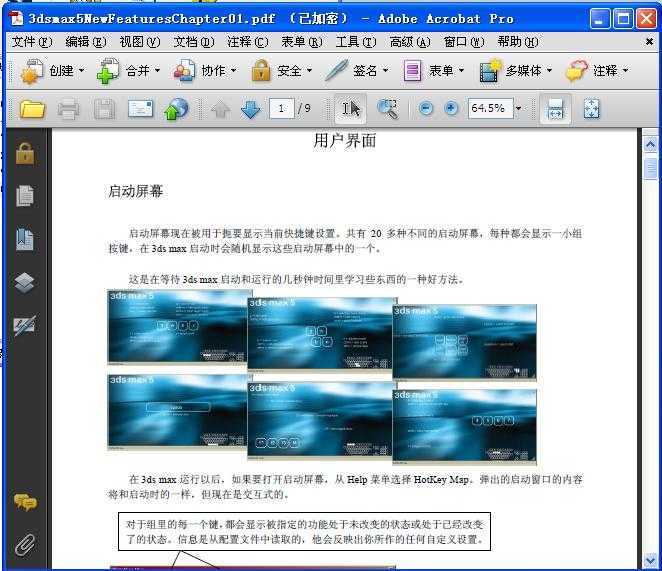
Task: Expand the 表单 toolbar dropdown arrow
Action: pos(461,71)
